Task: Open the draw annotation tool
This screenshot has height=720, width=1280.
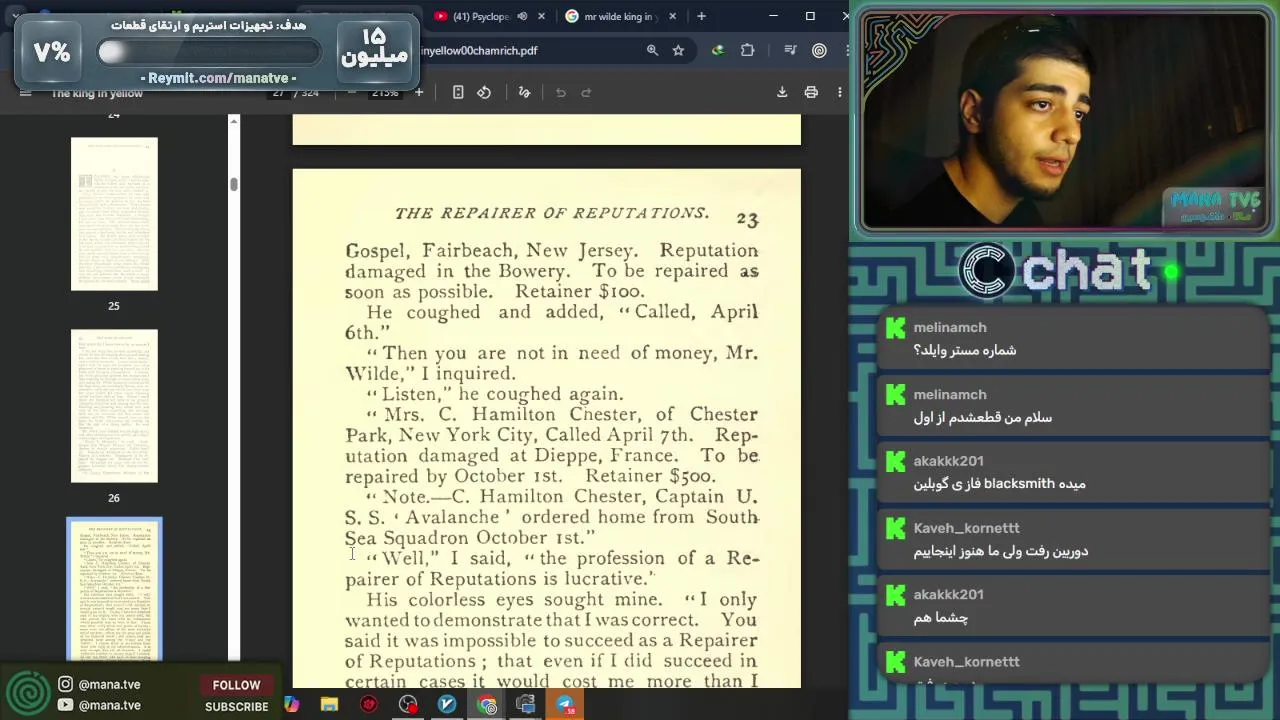Action: (524, 92)
